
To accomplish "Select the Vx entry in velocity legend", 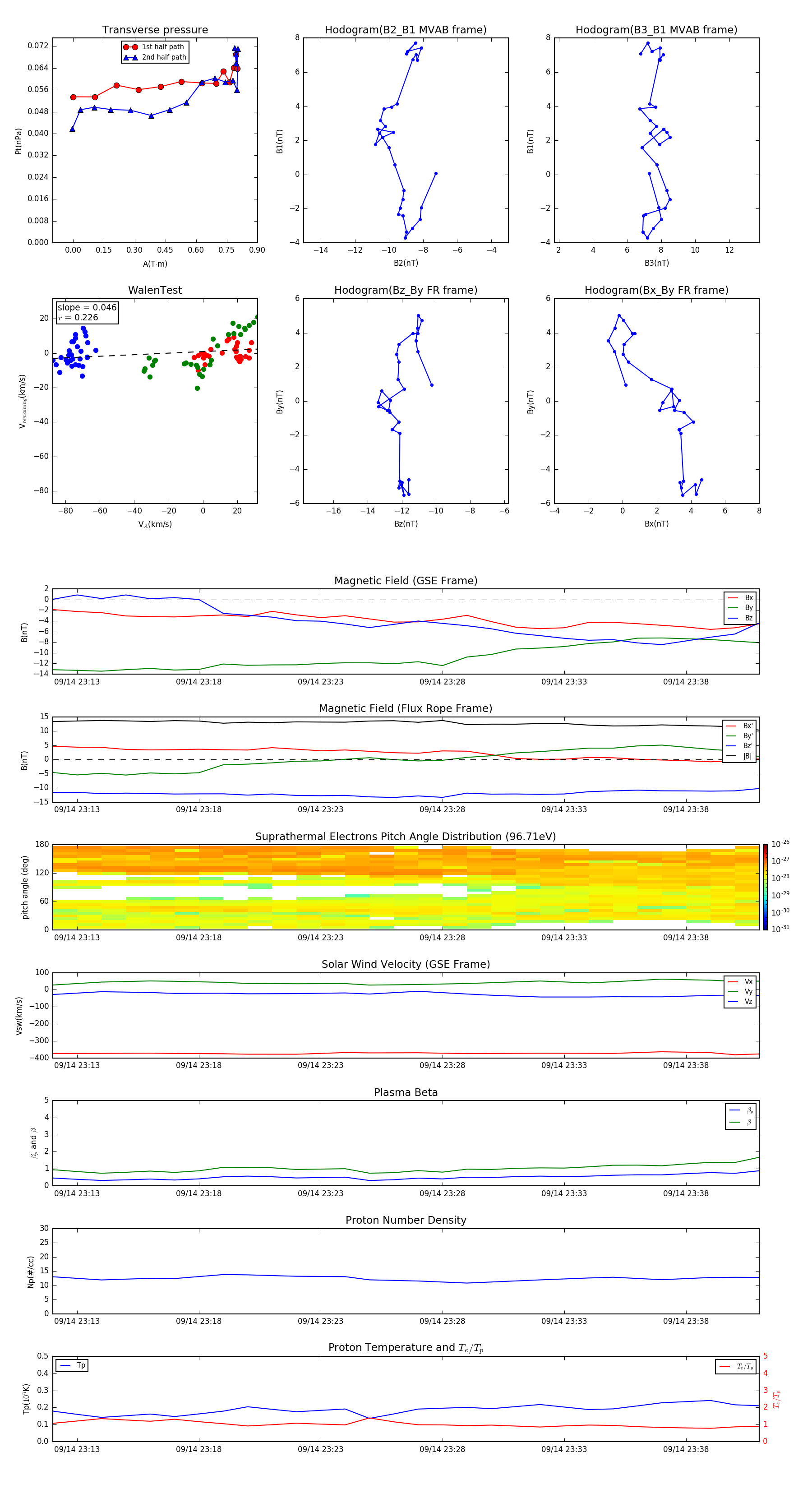I will [740, 981].
